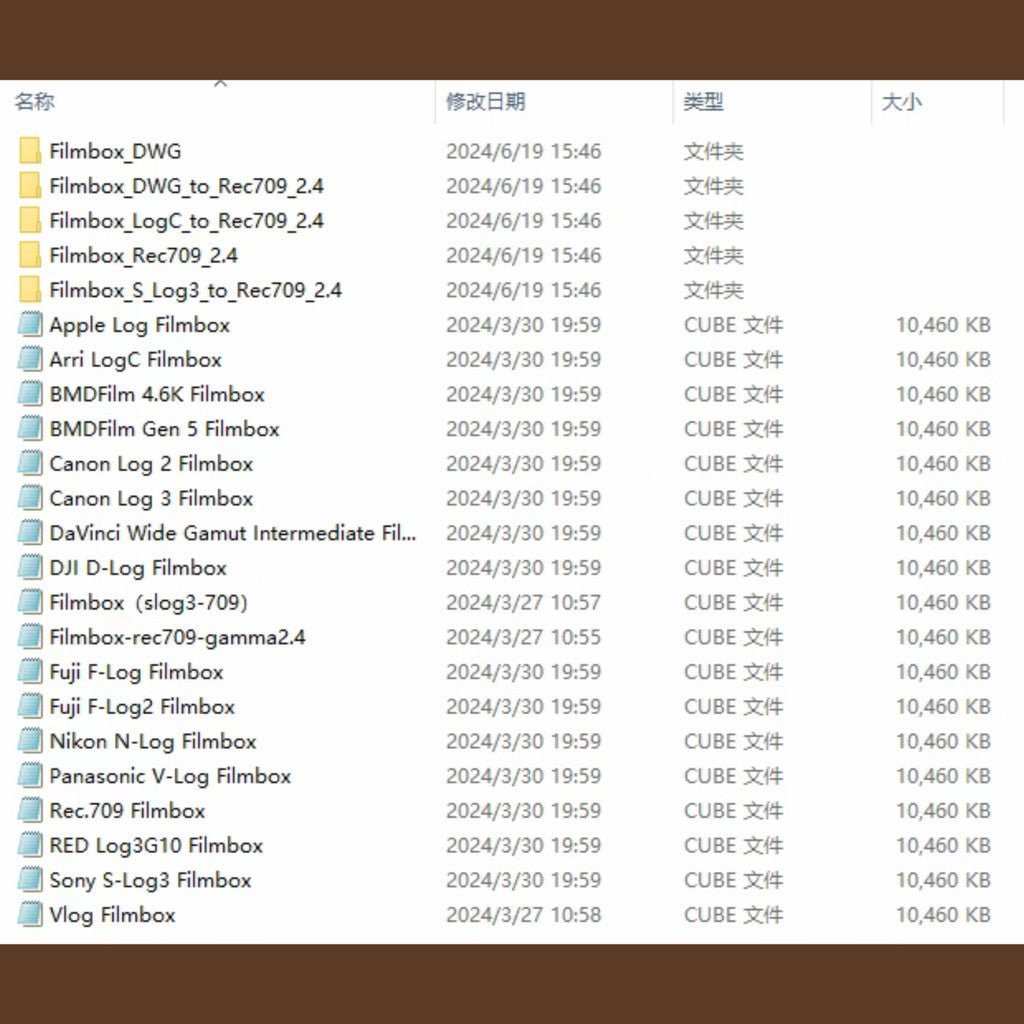1024x1024 pixels.
Task: Open Filmbox_DWG_to_Rec709_2.4 folder icon
Action: click(x=29, y=185)
